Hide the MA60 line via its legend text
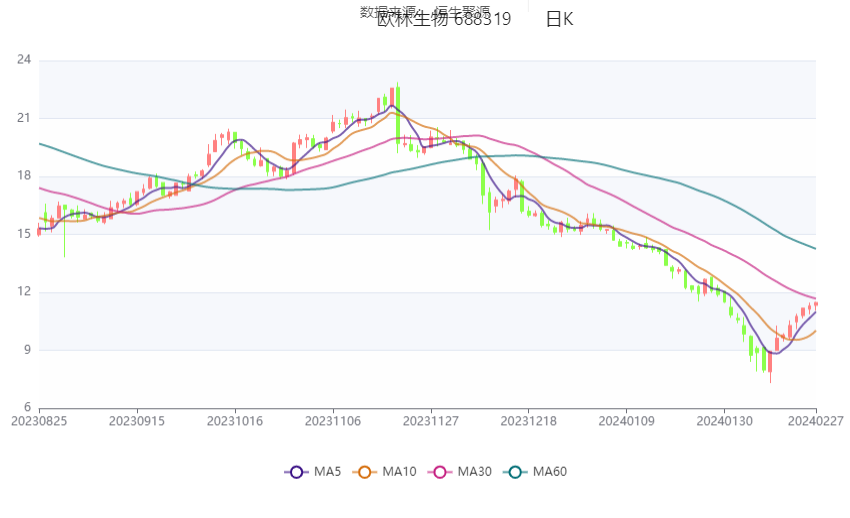The image size is (850, 518). tap(551, 472)
